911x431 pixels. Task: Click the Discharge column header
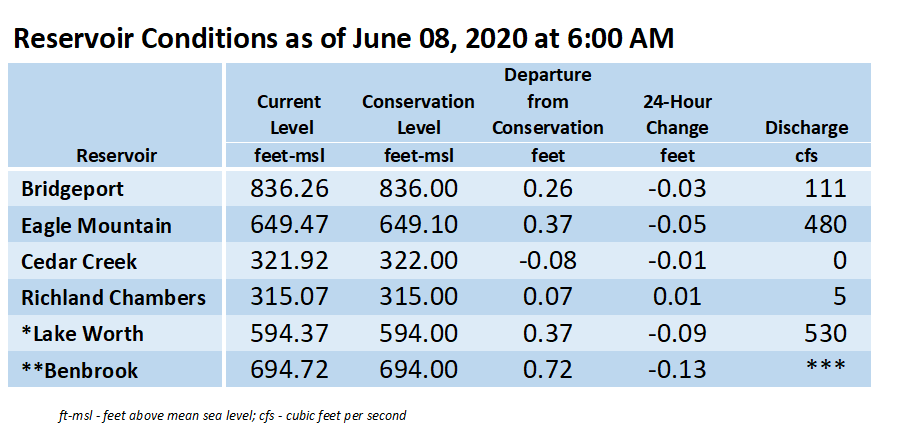coord(806,128)
